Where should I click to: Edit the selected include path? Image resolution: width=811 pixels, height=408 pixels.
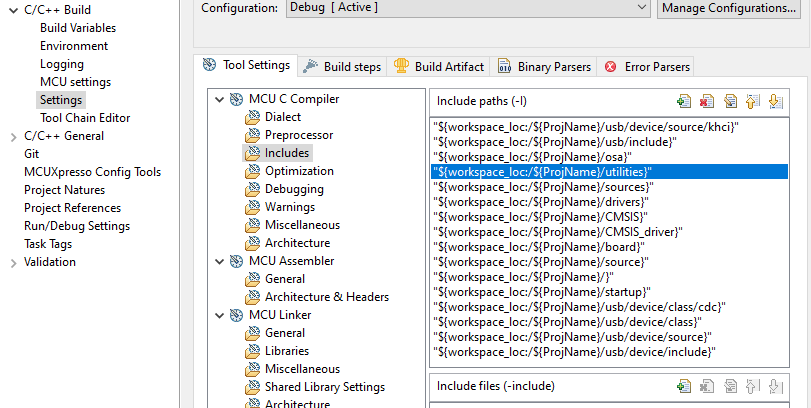coord(730,101)
